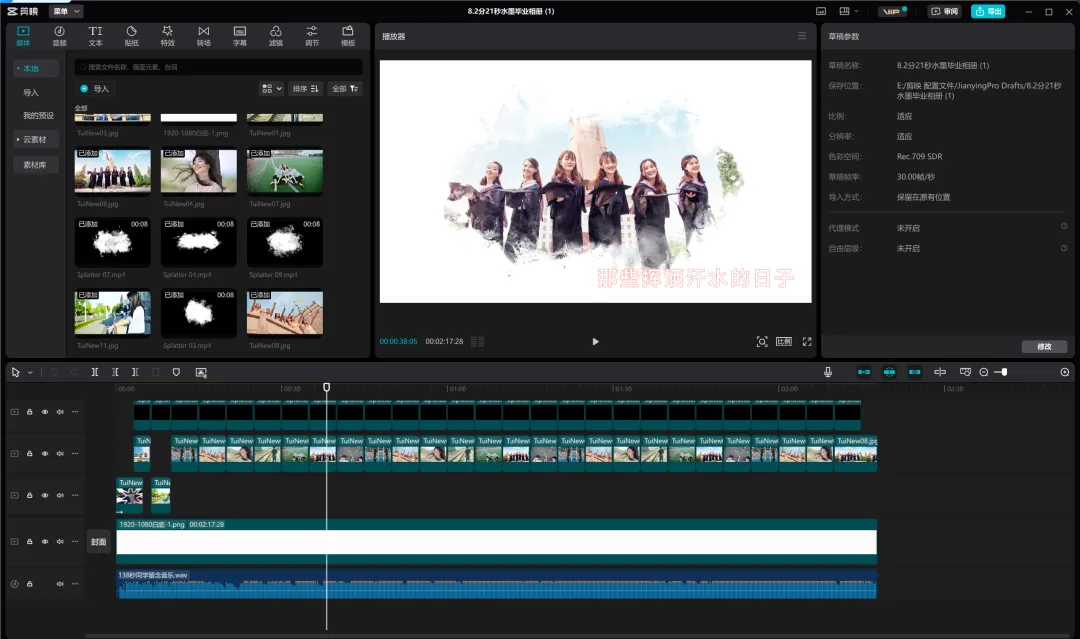This screenshot has width=1080, height=639.
Task: Open the 菜单 dropdown menu
Action: coord(67,11)
